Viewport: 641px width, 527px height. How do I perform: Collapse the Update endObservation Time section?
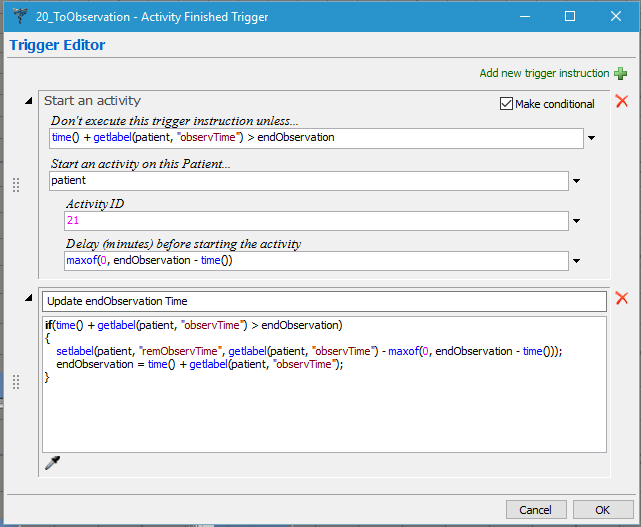28,299
